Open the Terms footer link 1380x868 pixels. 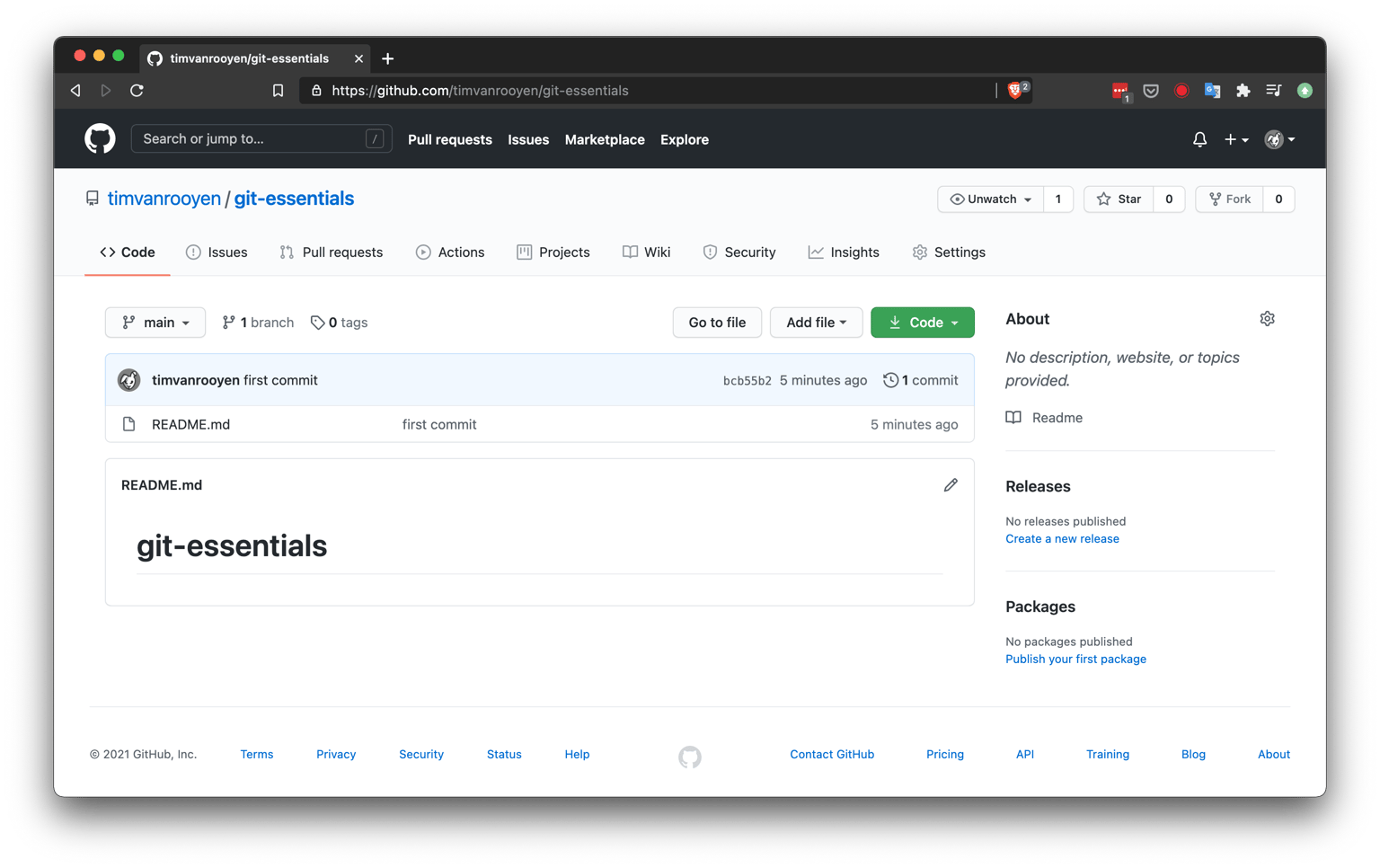(257, 755)
